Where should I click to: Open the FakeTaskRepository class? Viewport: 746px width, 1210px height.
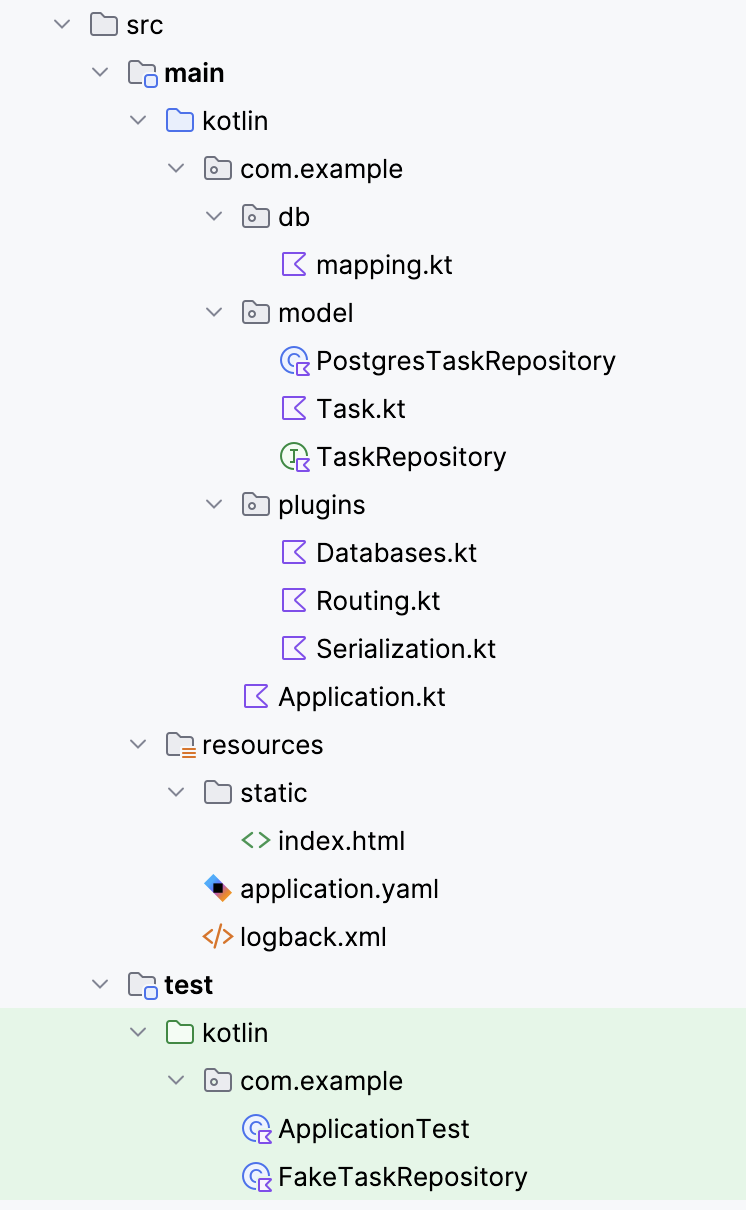404,1177
